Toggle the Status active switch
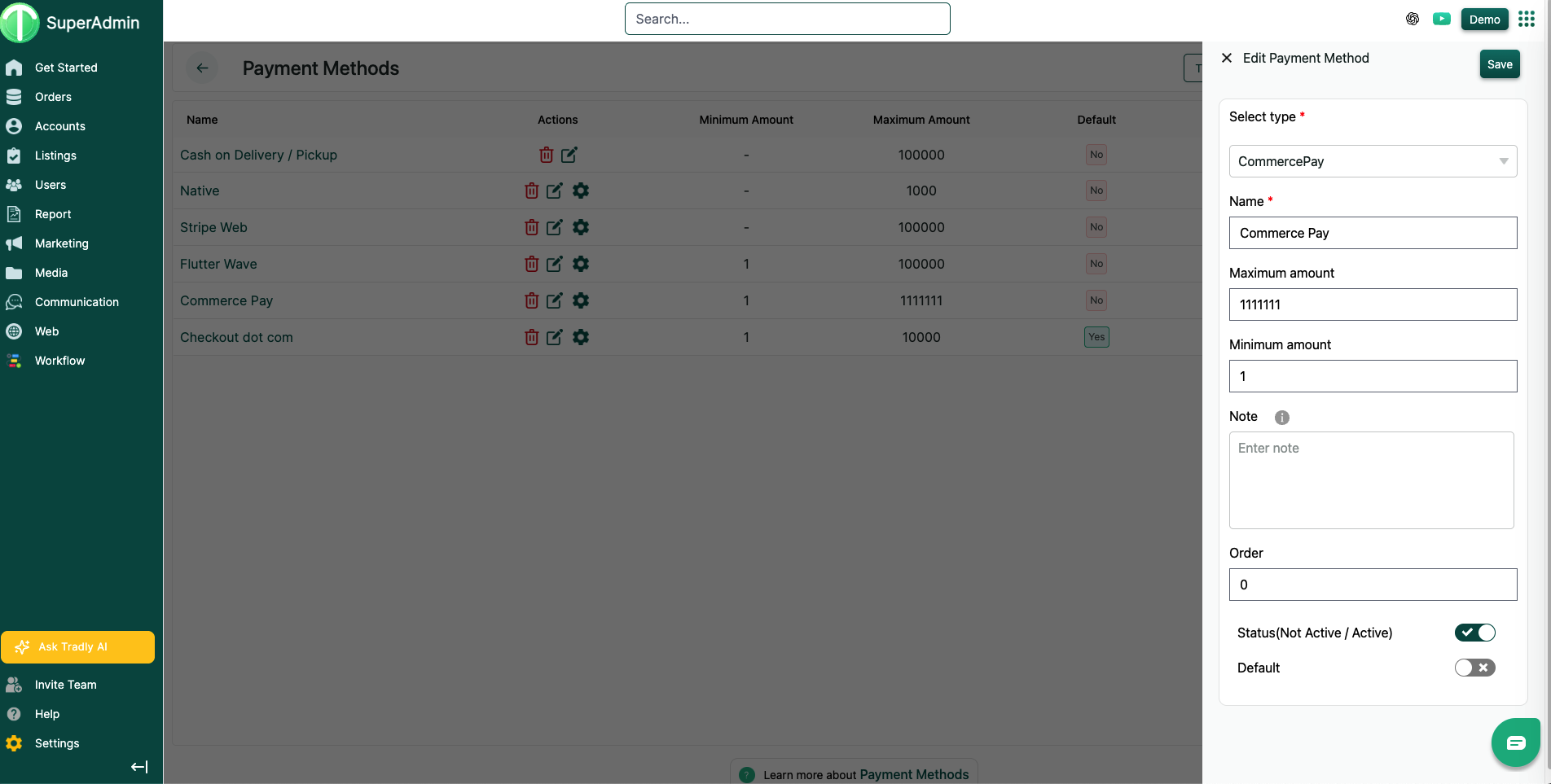The height and width of the screenshot is (784, 1551). [1474, 633]
